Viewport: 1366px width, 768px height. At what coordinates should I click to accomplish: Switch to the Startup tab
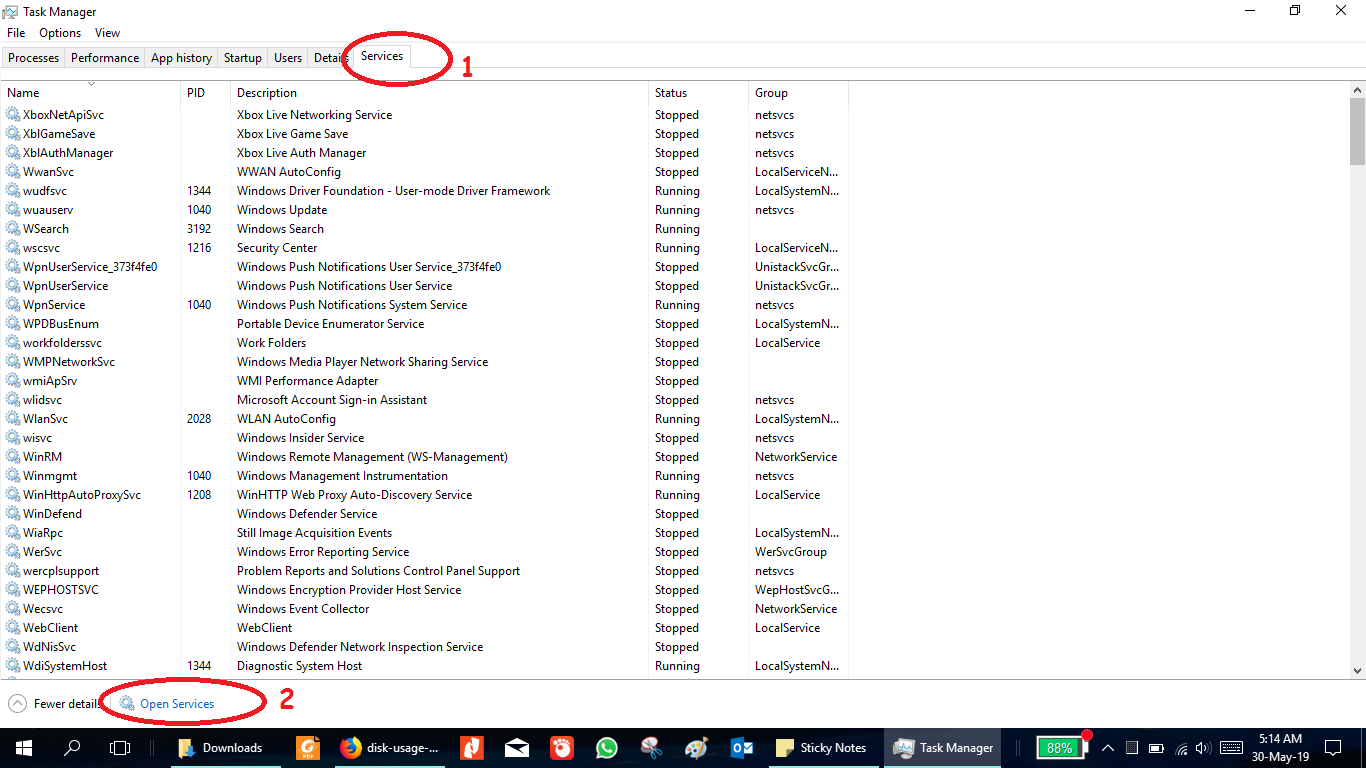click(x=242, y=58)
